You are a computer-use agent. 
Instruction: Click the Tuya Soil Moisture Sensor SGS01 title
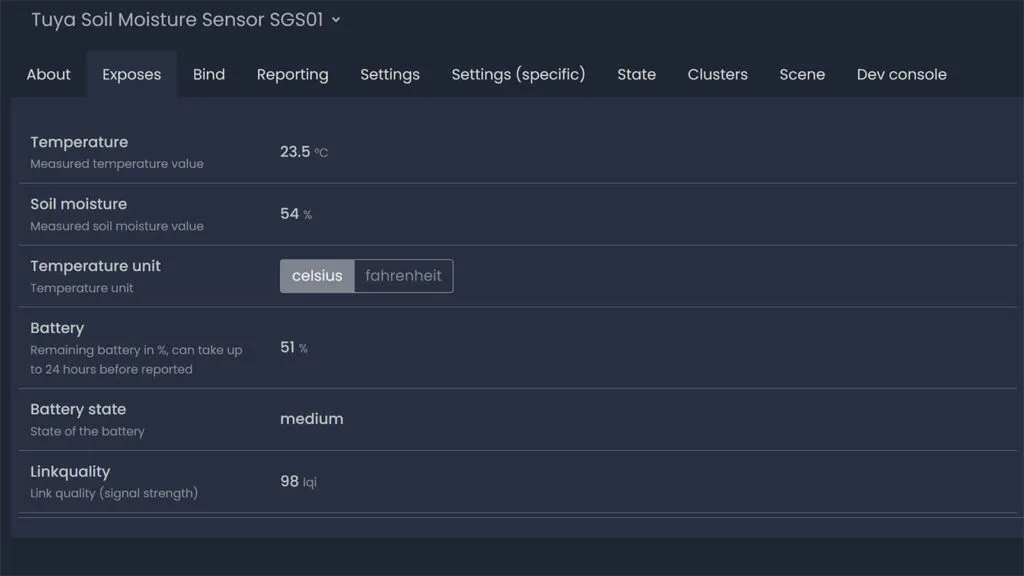coord(177,20)
